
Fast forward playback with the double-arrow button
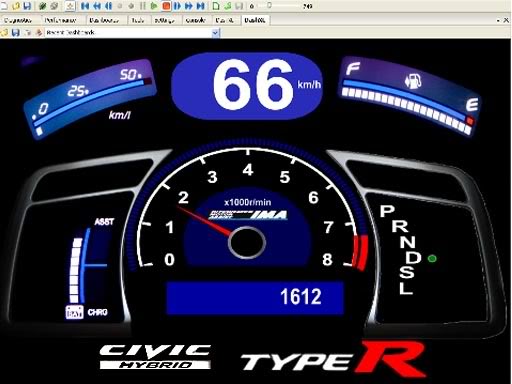189,6
